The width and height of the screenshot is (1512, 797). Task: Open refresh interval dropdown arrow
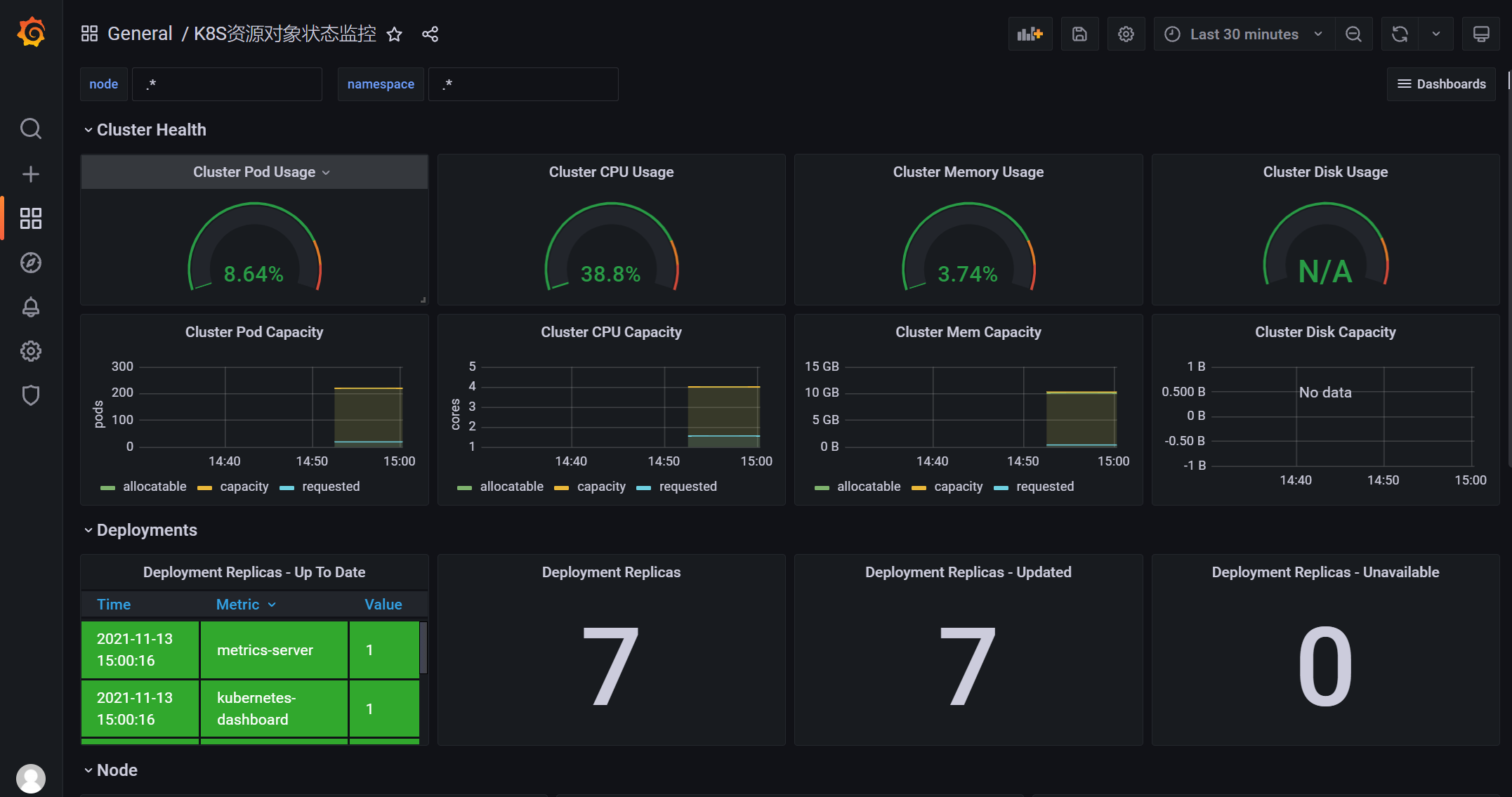[1436, 34]
